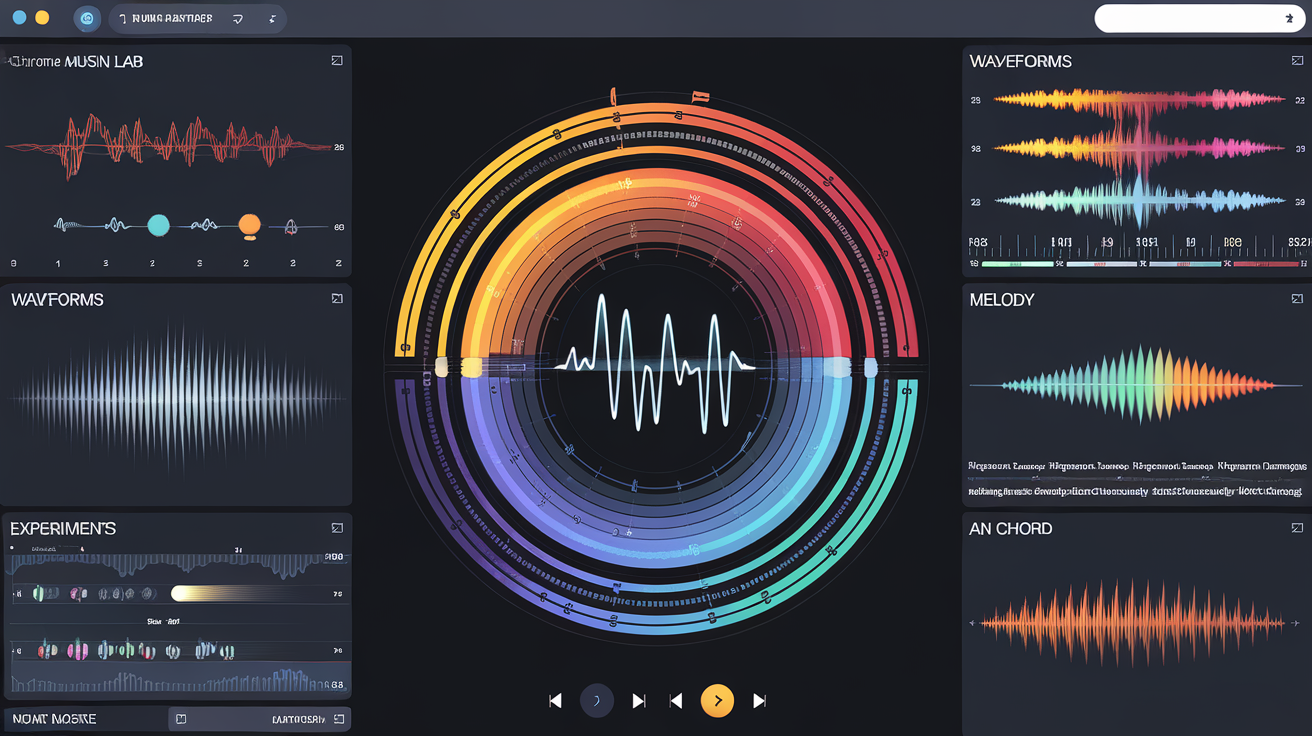Select the orange circle node in Music Lab panel
The height and width of the screenshot is (736, 1312).
coord(250,225)
